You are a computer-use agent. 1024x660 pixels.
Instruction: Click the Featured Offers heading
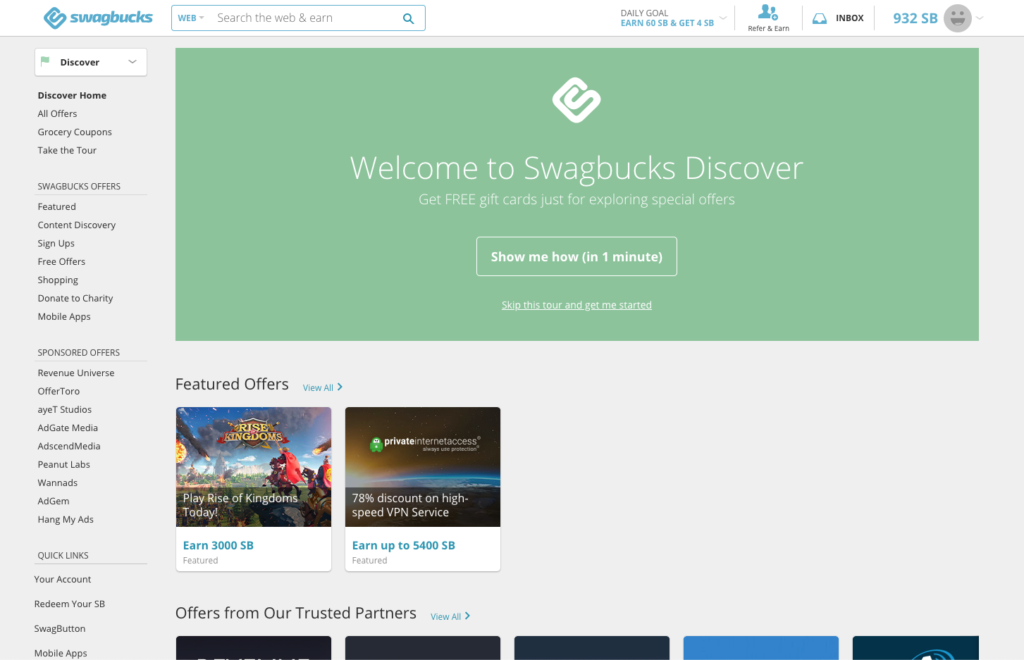pyautogui.click(x=232, y=384)
